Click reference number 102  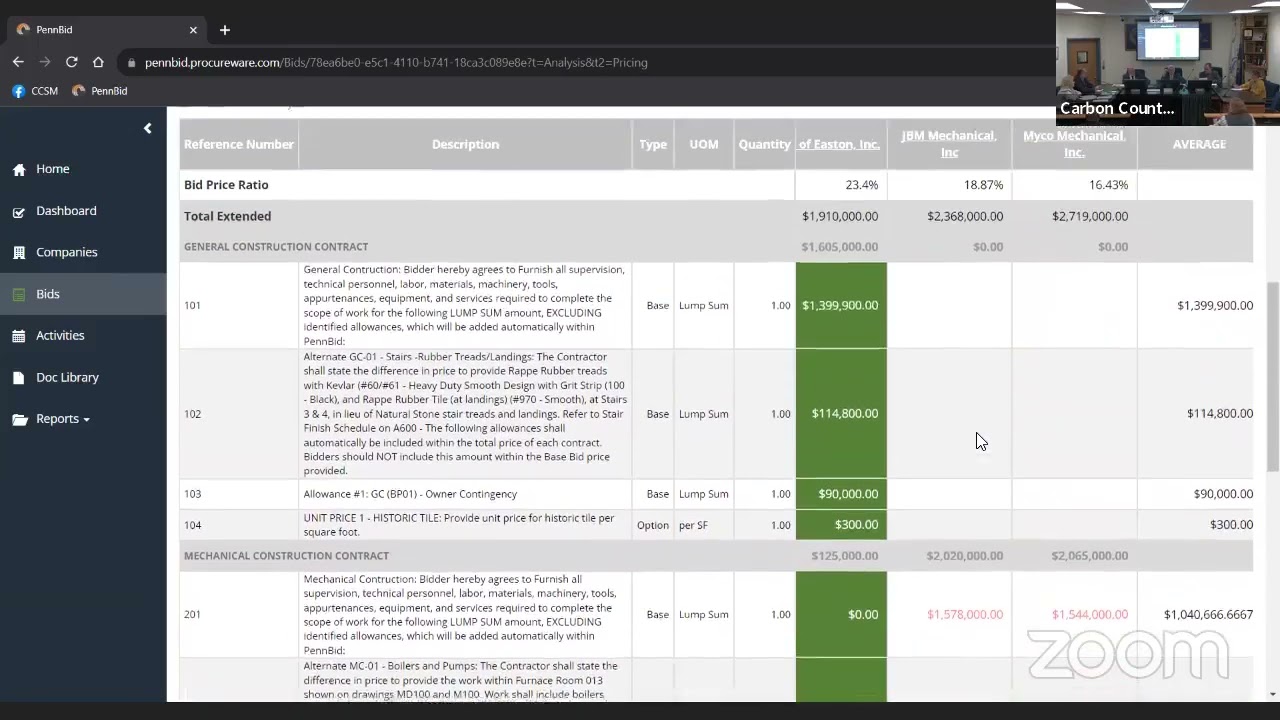pos(192,413)
